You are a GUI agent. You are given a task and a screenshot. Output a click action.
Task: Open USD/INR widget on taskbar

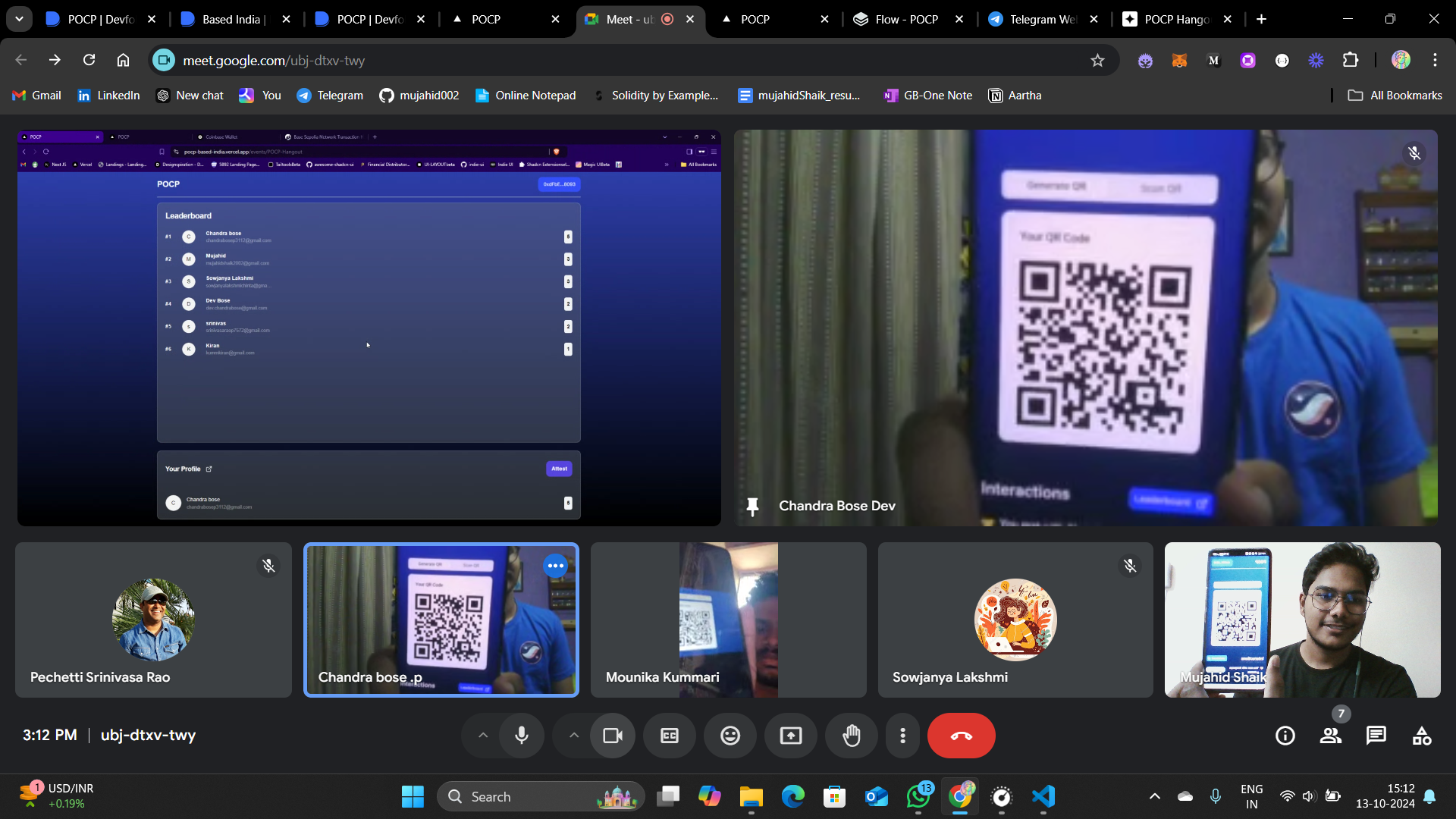click(x=57, y=796)
